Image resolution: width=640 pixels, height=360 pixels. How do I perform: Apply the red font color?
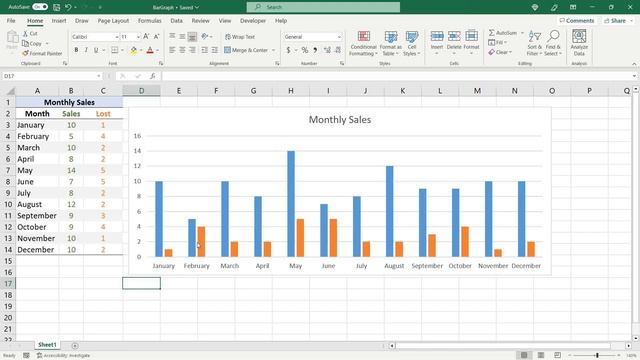click(x=150, y=50)
